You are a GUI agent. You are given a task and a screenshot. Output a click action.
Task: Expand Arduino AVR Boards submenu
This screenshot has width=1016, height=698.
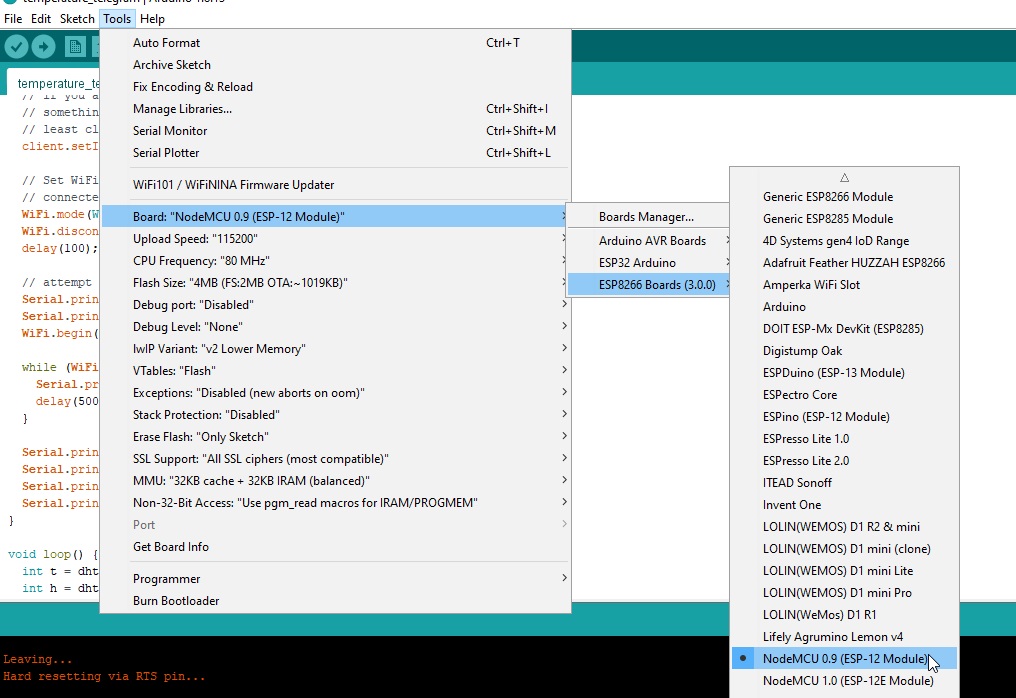click(x=649, y=241)
